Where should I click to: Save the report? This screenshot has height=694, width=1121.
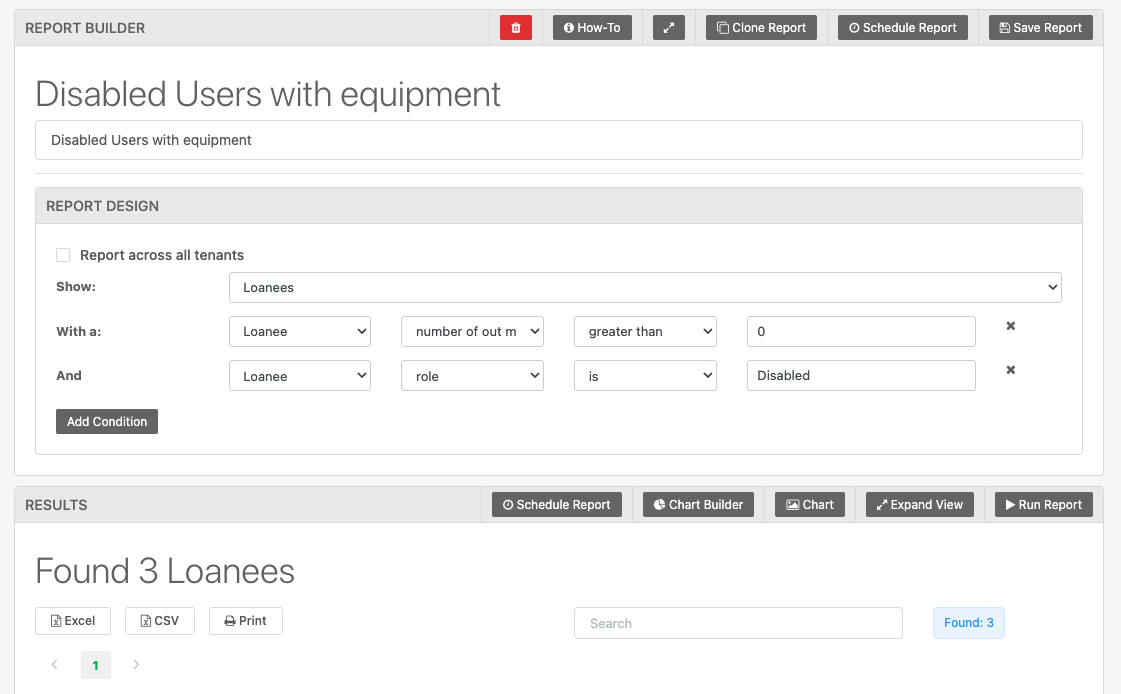(x=1040, y=27)
